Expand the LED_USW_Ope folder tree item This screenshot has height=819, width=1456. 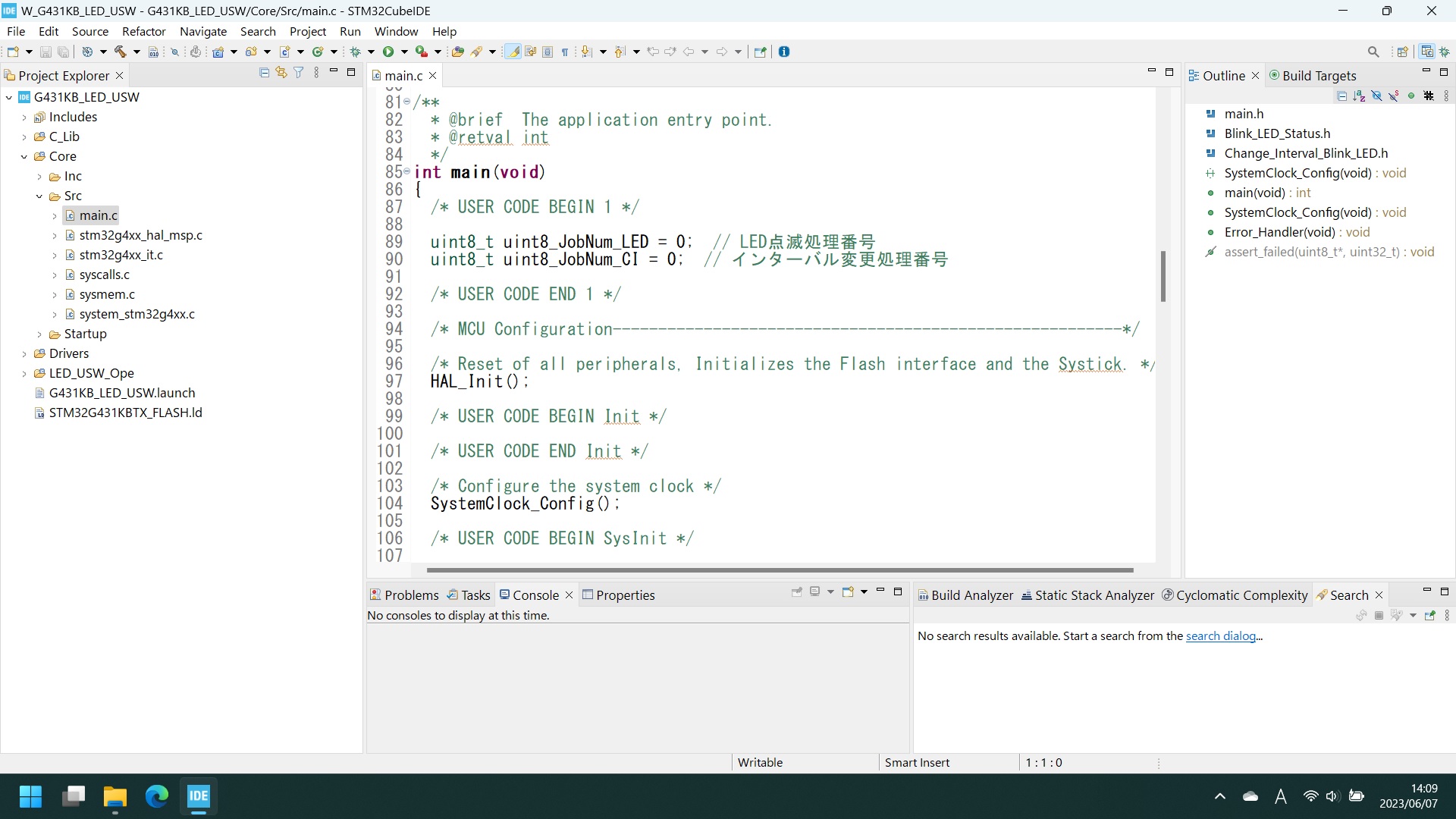[22, 373]
